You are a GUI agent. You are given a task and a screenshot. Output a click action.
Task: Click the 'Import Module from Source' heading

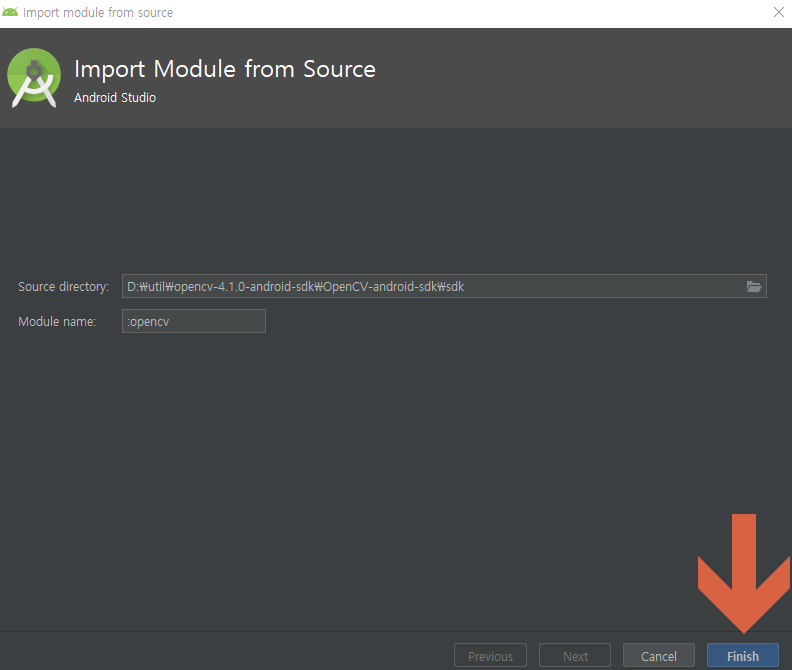pyautogui.click(x=225, y=69)
